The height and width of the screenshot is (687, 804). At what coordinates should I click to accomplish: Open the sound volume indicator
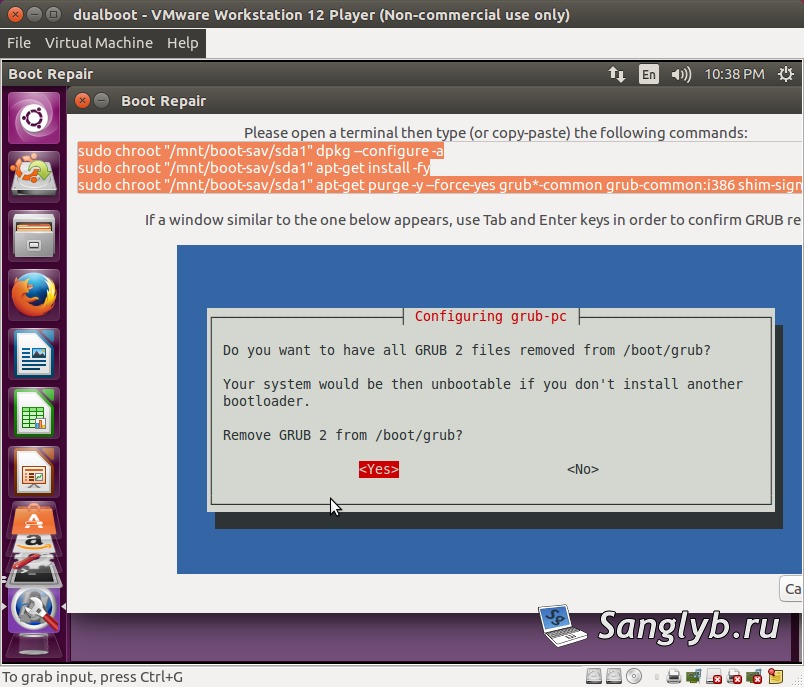click(681, 74)
